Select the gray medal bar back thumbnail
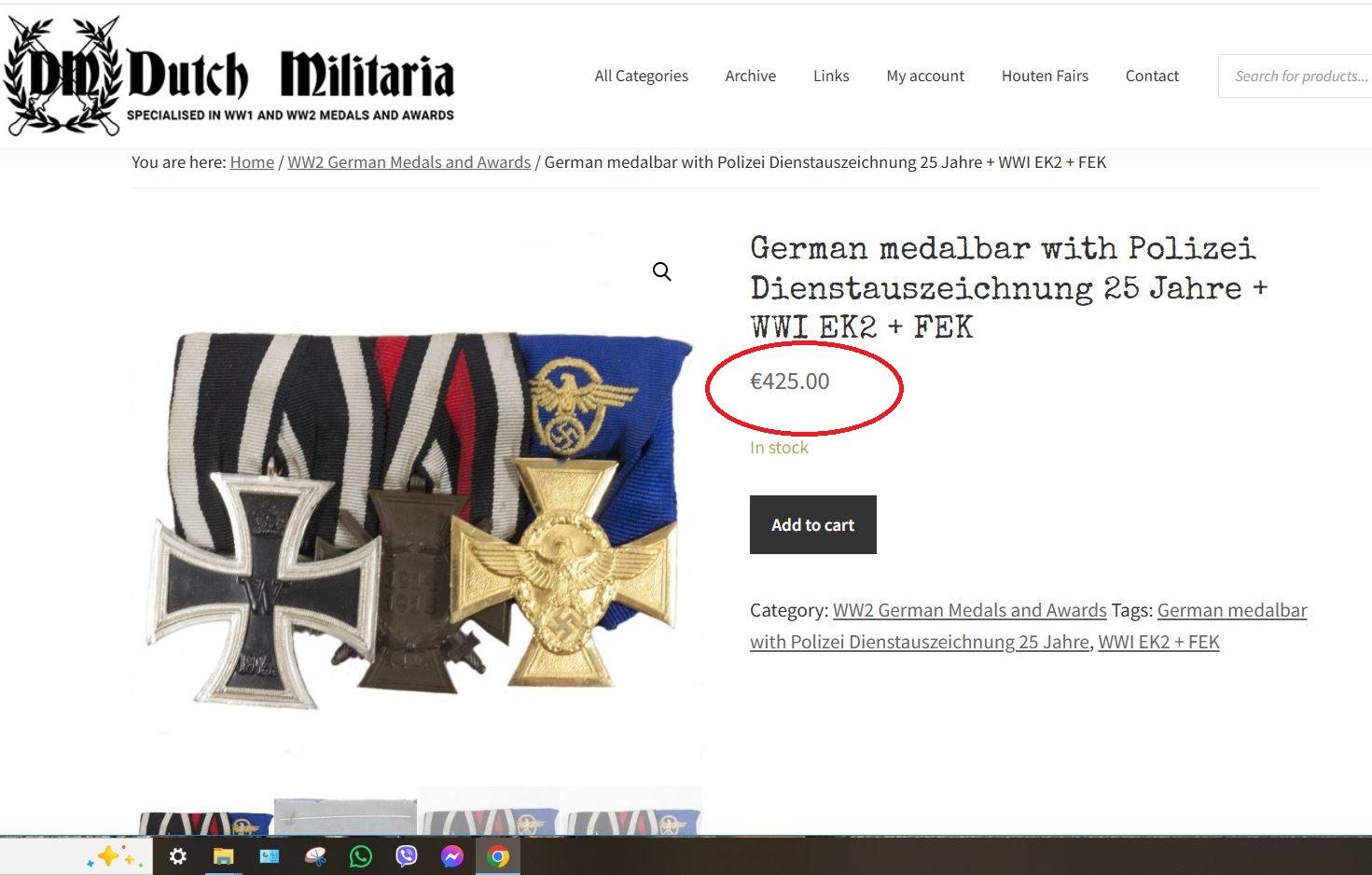This screenshot has width=1372, height=875. pyautogui.click(x=345, y=817)
